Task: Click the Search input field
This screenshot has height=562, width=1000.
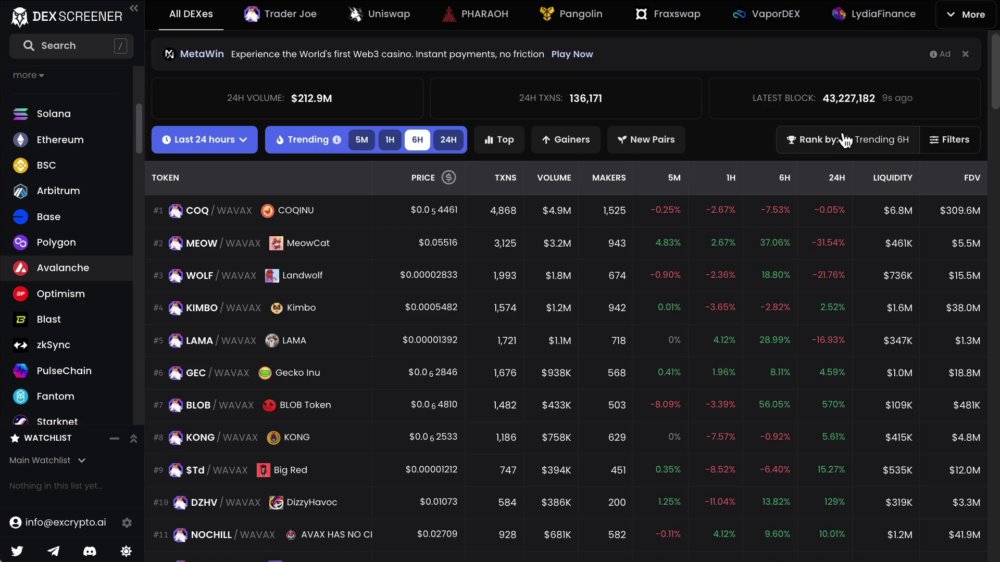Action: 71,46
